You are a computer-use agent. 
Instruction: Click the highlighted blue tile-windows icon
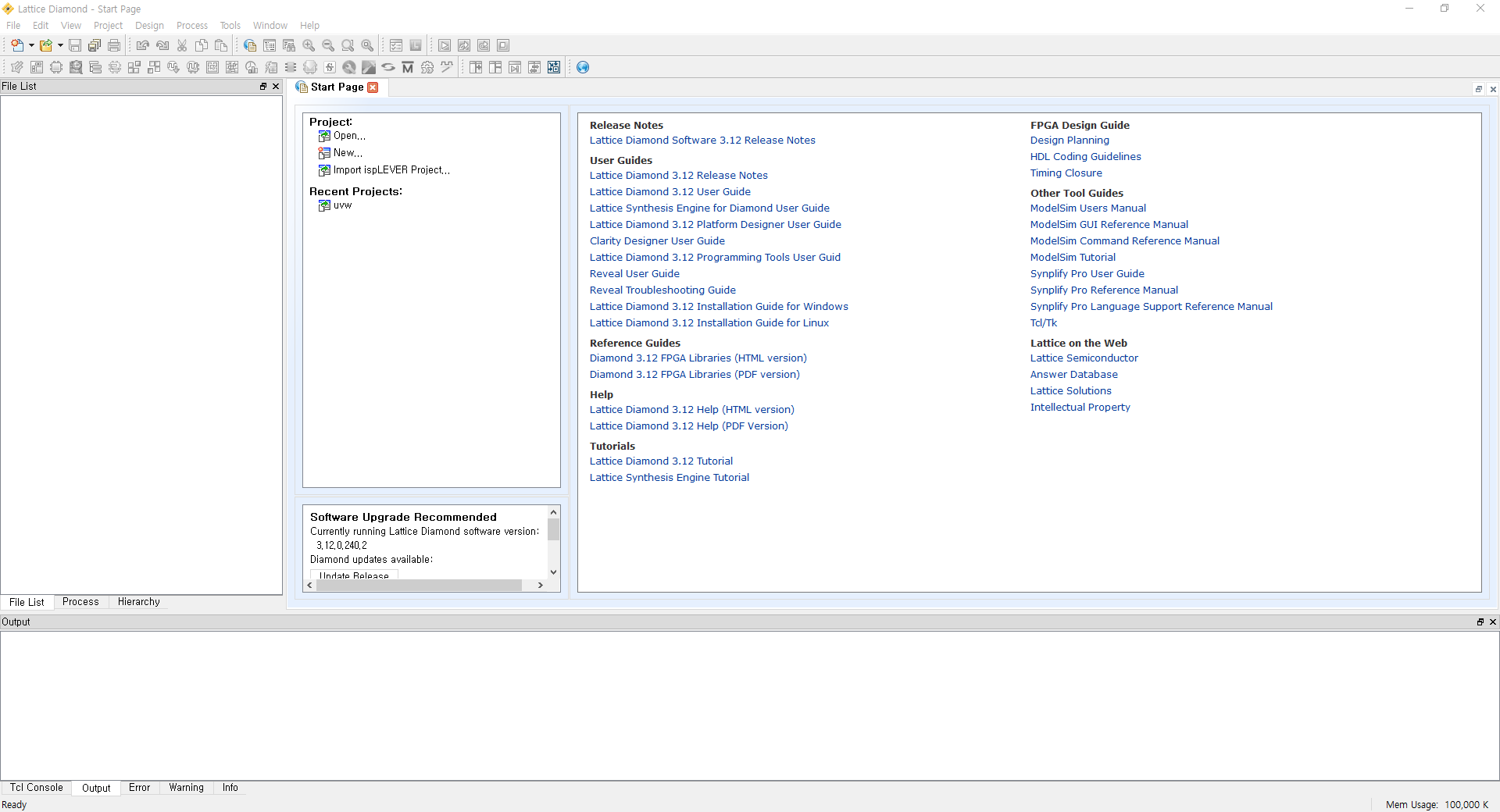pos(554,67)
